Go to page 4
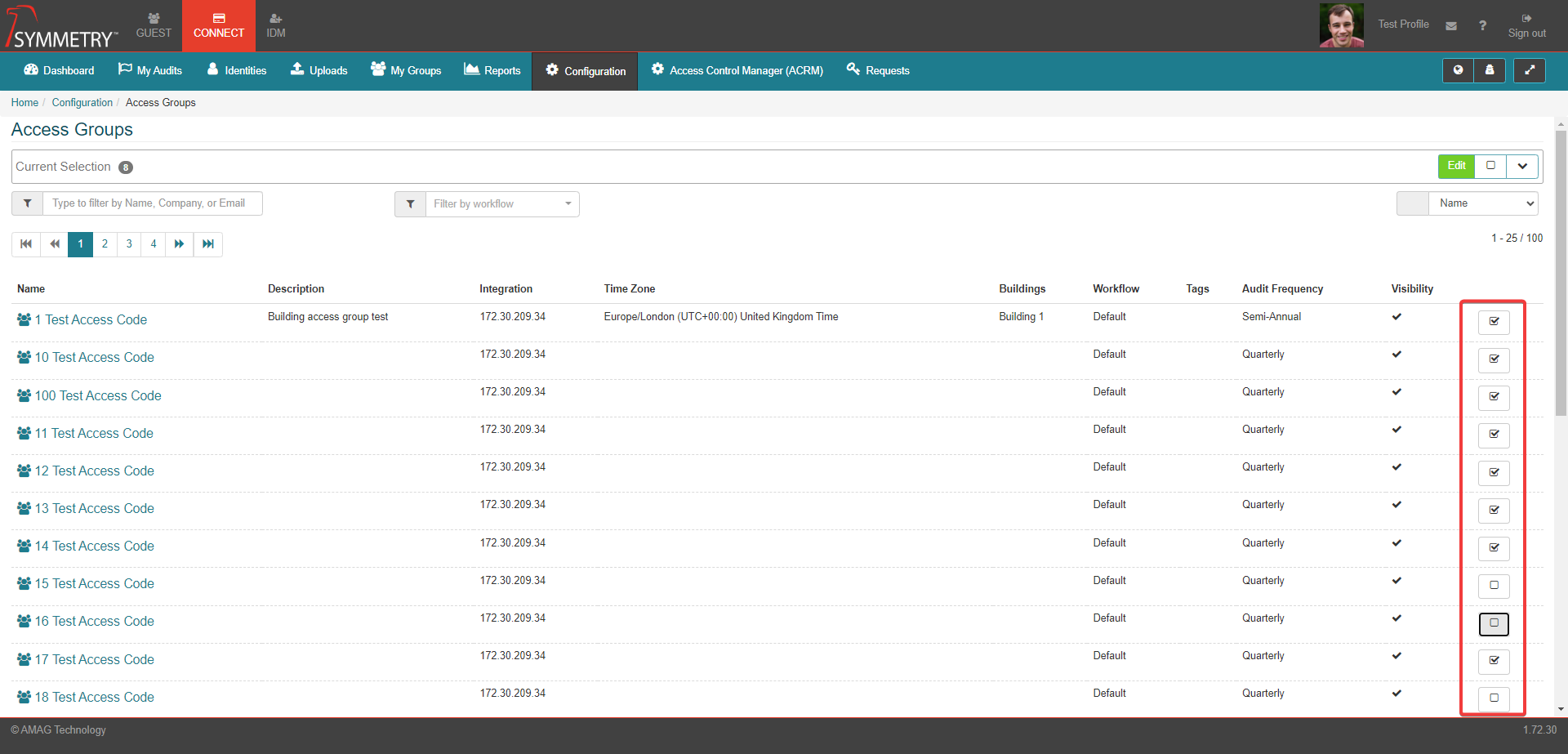Viewport: 1568px width, 754px height. [154, 244]
